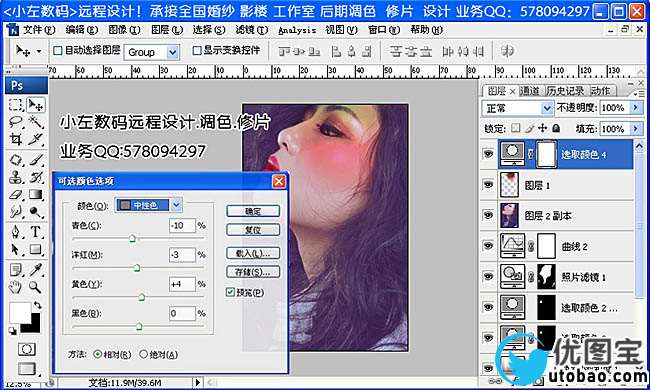650x390 pixels.
Task: Select the Lasso tool
Action: click(x=16, y=122)
